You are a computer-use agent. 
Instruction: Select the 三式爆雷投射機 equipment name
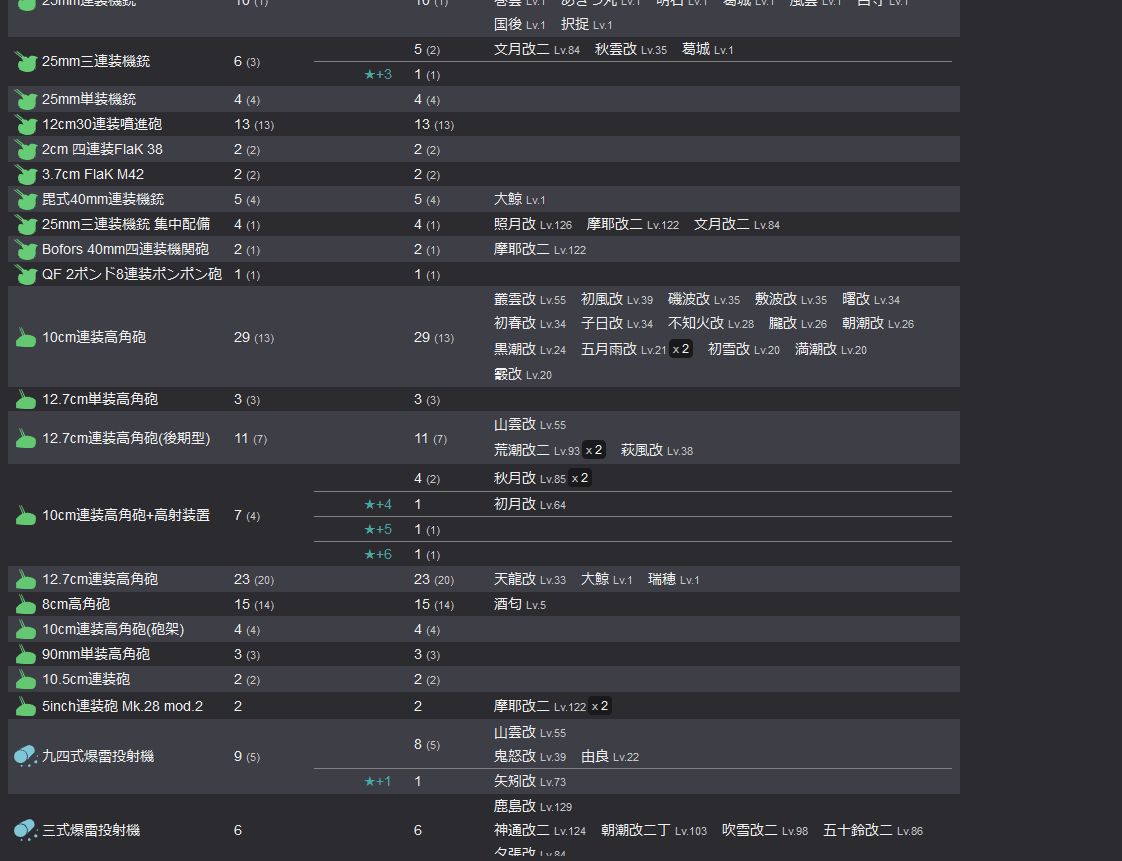click(91, 830)
